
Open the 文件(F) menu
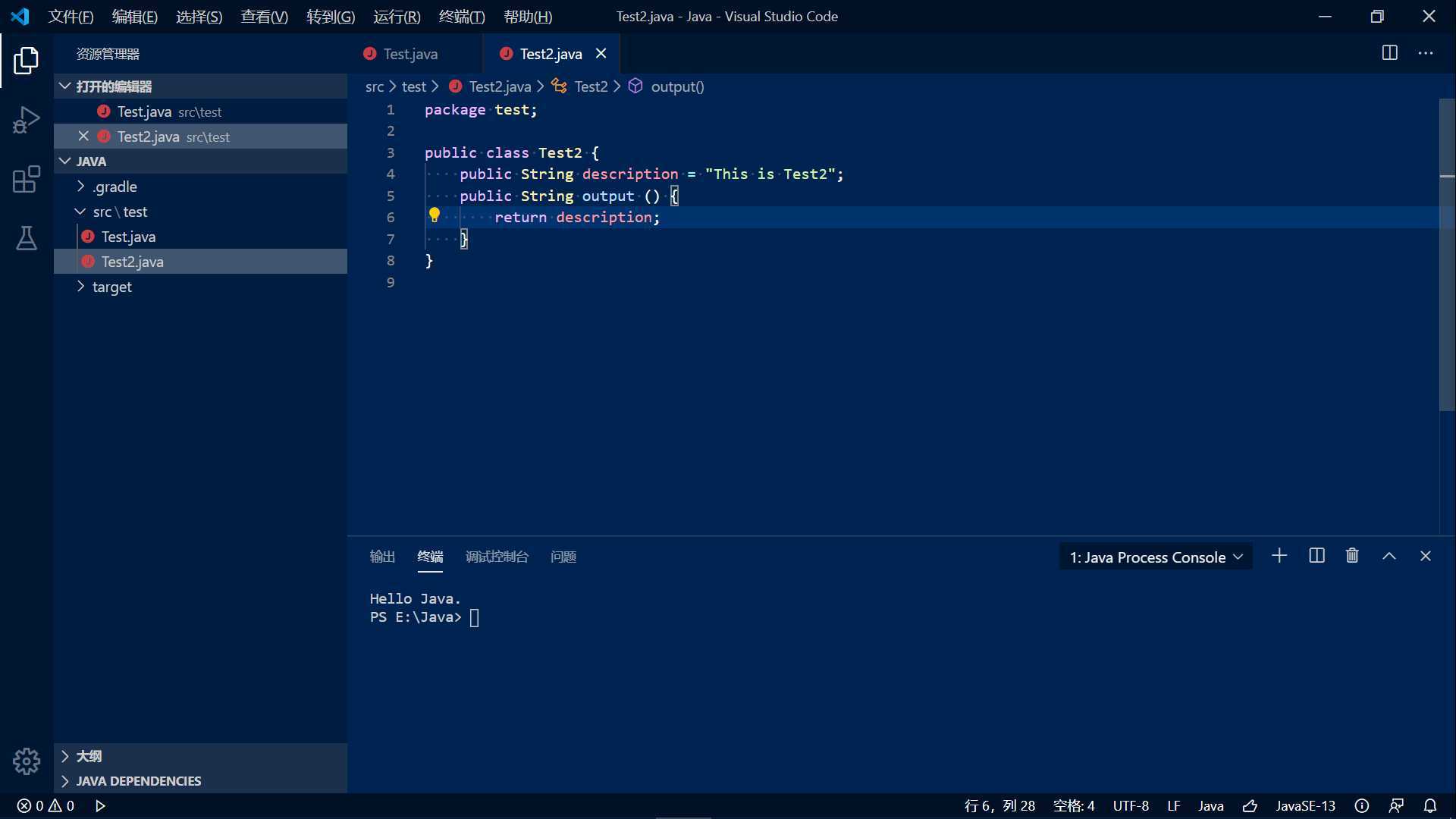click(71, 16)
